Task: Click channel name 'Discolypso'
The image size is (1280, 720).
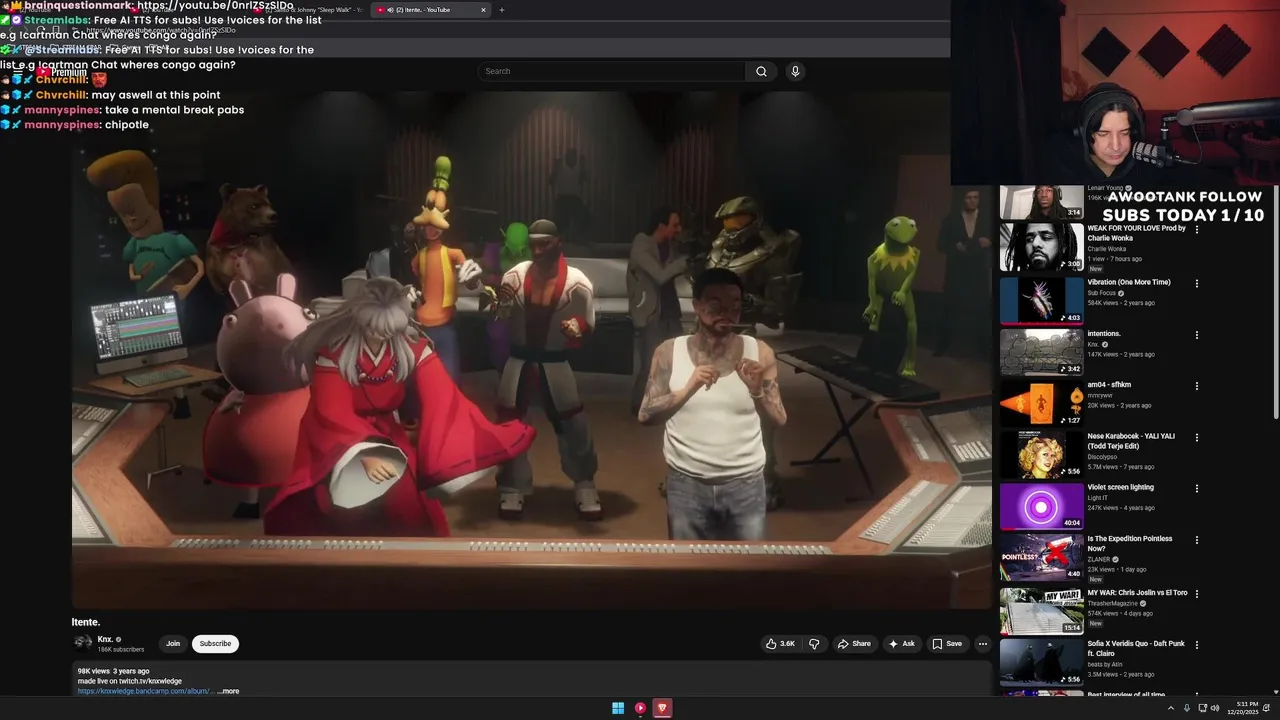Action: pyautogui.click(x=1102, y=456)
